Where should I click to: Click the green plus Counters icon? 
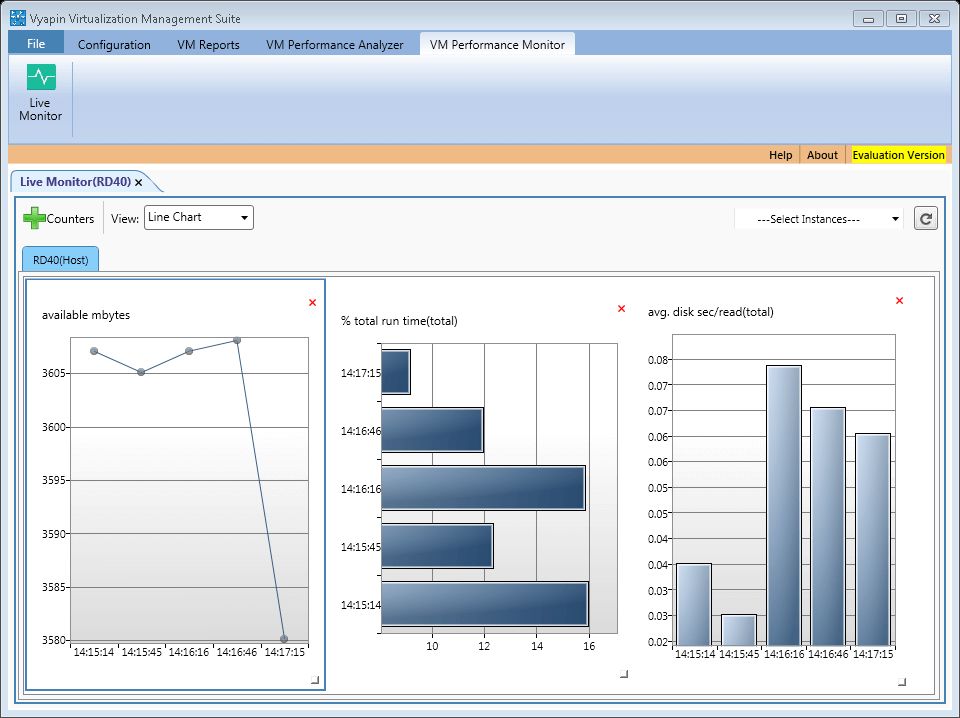click(x=34, y=218)
